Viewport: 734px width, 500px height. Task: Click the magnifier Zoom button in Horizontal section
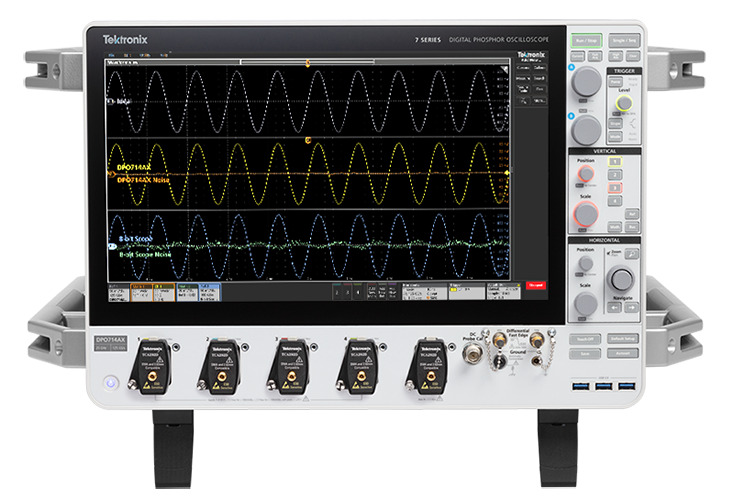[632, 254]
